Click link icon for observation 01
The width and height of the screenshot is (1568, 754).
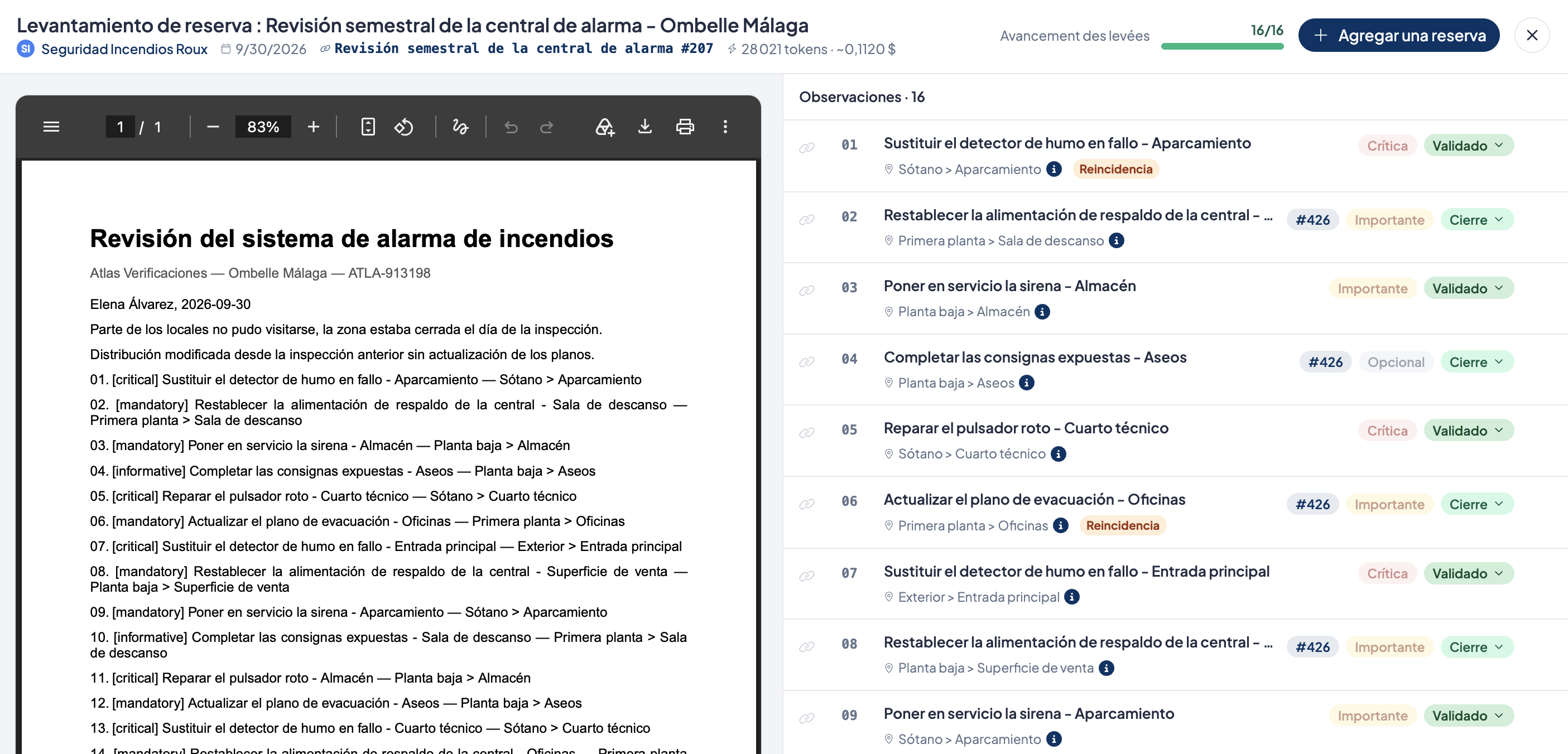click(x=806, y=148)
